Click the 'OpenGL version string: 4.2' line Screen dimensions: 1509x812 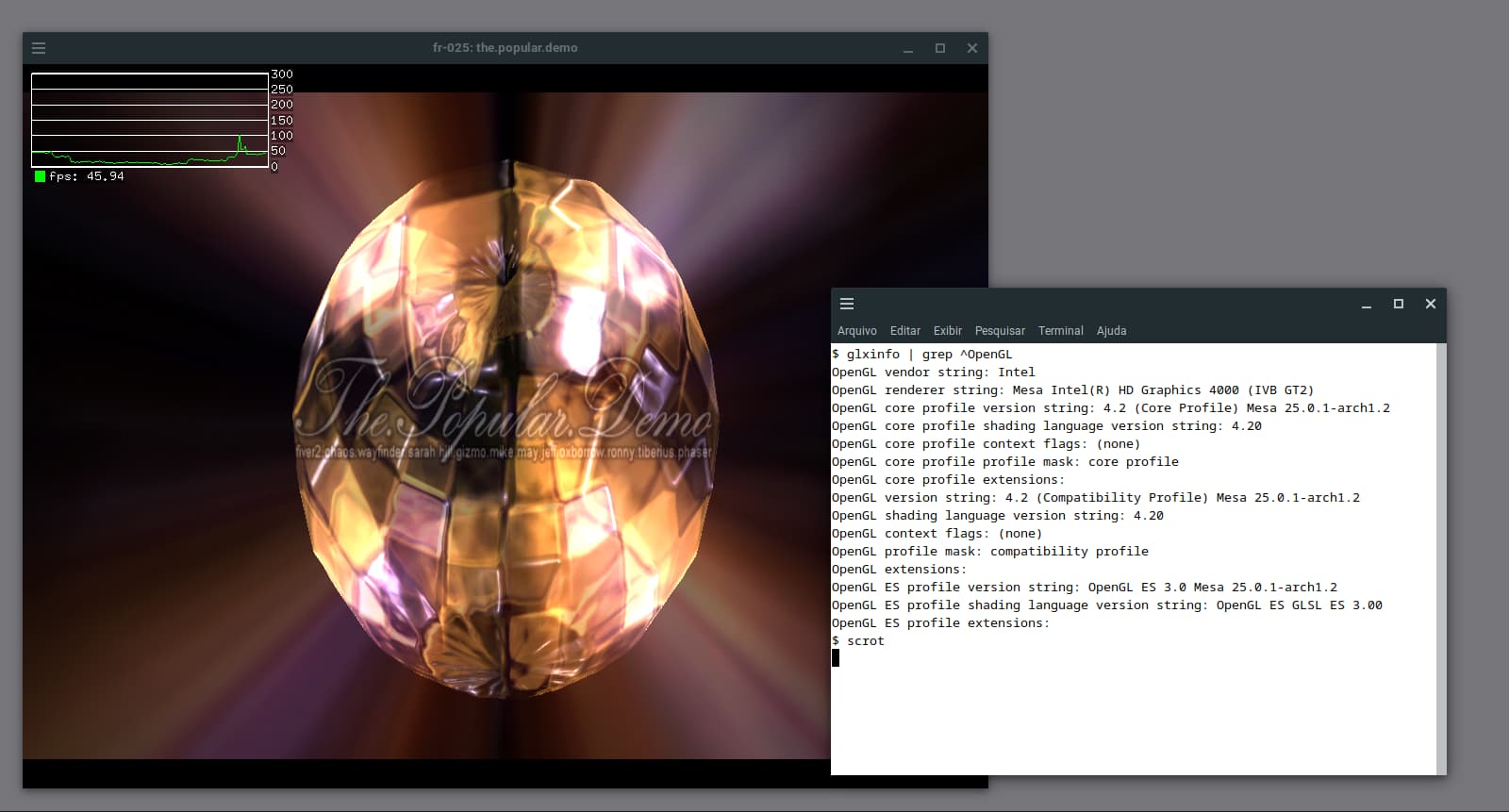[x=1095, y=498]
